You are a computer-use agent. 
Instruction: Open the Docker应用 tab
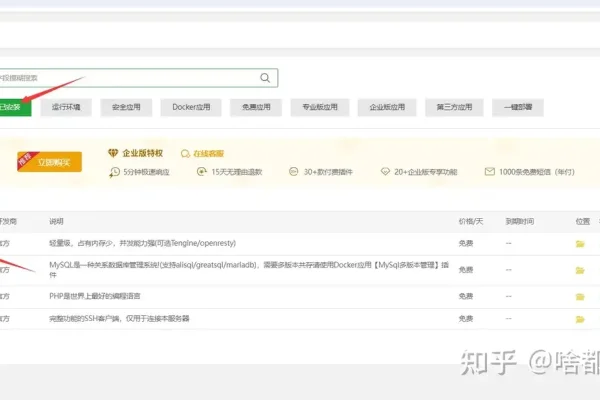click(x=191, y=107)
